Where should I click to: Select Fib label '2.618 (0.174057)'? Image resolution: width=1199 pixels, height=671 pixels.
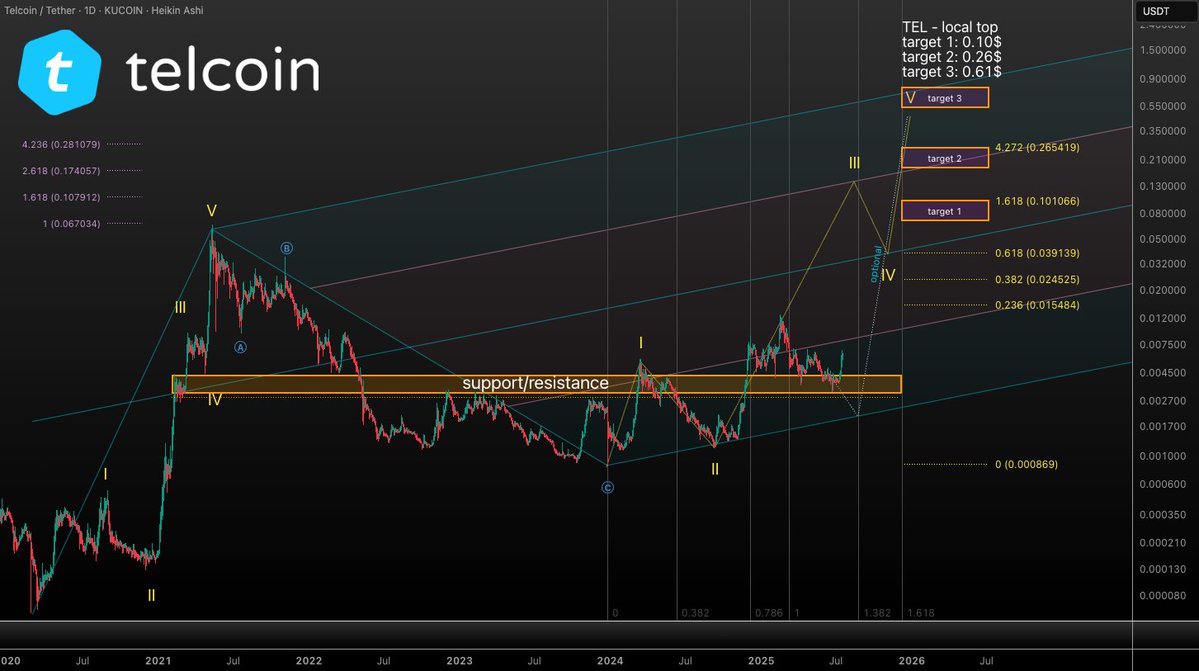coord(61,170)
